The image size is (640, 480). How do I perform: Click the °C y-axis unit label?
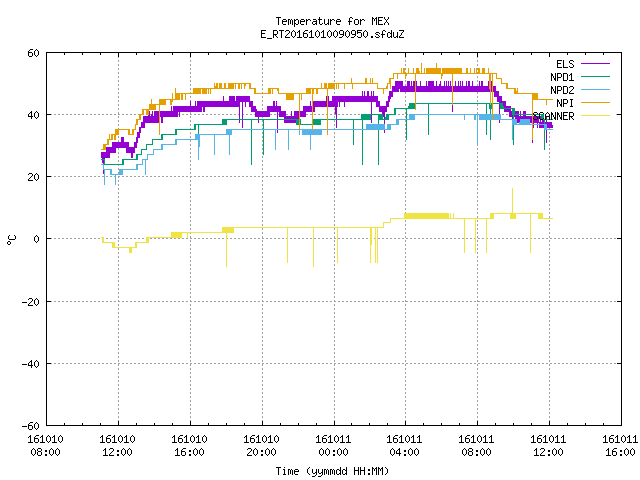(x=12, y=240)
